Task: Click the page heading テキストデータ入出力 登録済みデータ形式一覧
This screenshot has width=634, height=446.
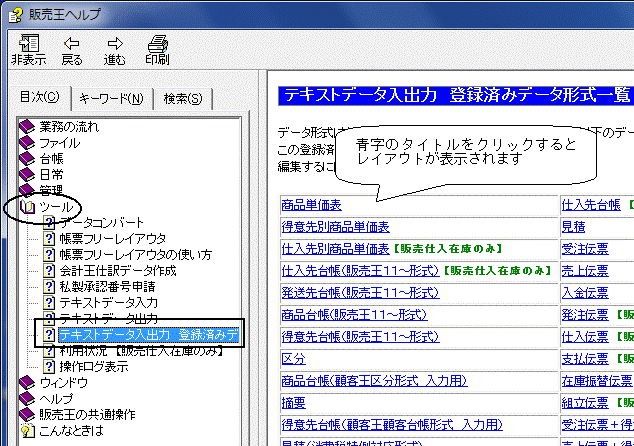Action: [x=456, y=95]
